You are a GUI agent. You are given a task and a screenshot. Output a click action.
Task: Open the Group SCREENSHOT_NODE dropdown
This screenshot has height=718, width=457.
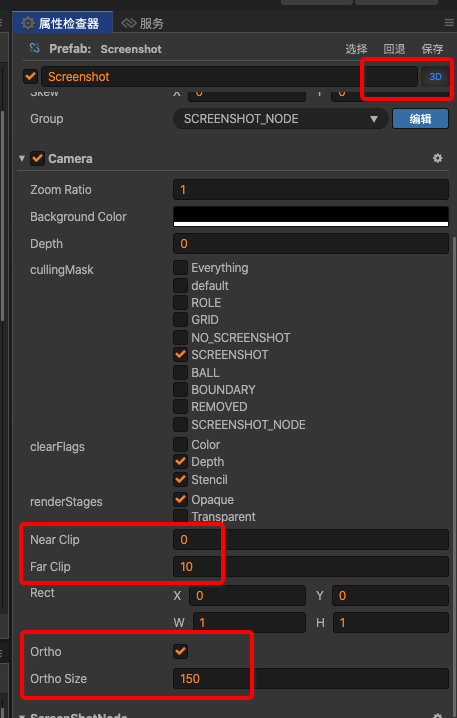click(281, 119)
